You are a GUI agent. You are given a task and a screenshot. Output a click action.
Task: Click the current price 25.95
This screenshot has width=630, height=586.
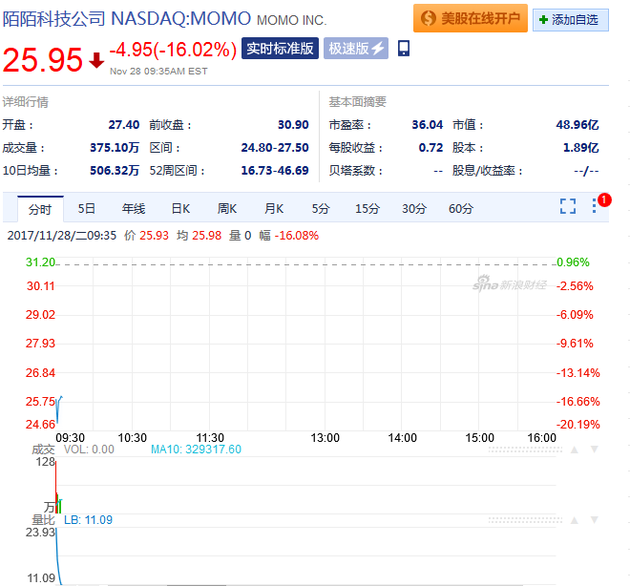tap(42, 60)
